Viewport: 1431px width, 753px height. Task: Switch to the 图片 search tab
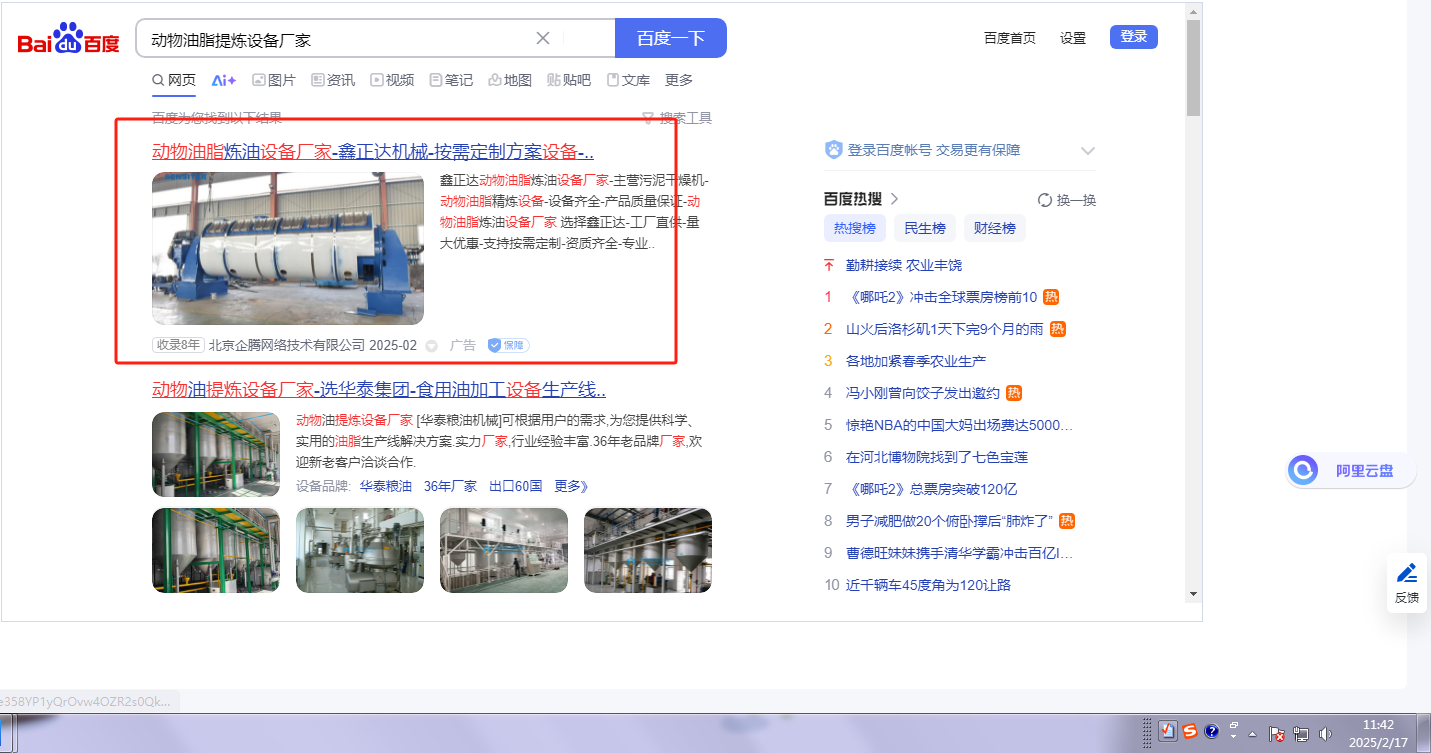(274, 80)
